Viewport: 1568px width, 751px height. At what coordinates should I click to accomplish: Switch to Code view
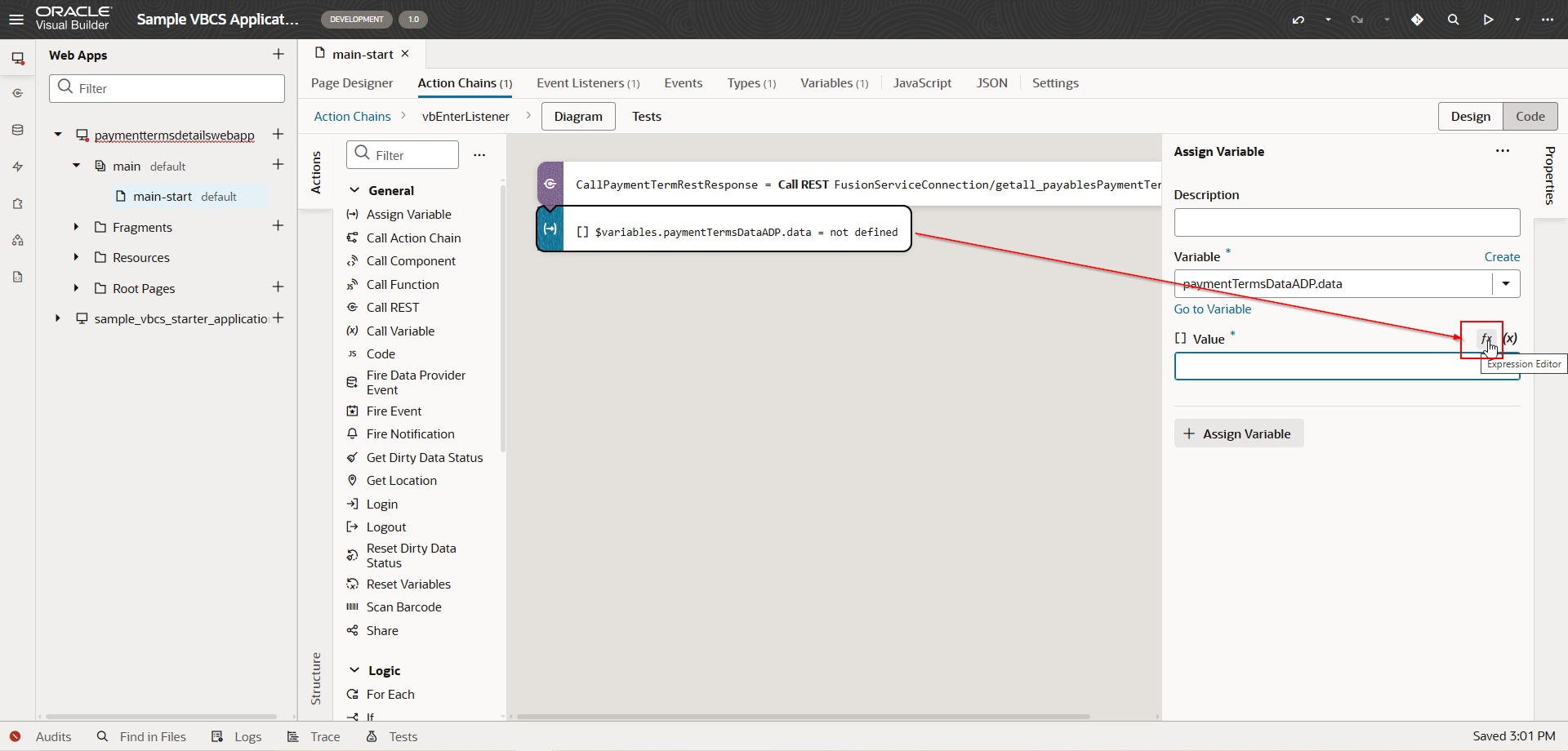[x=1530, y=117]
